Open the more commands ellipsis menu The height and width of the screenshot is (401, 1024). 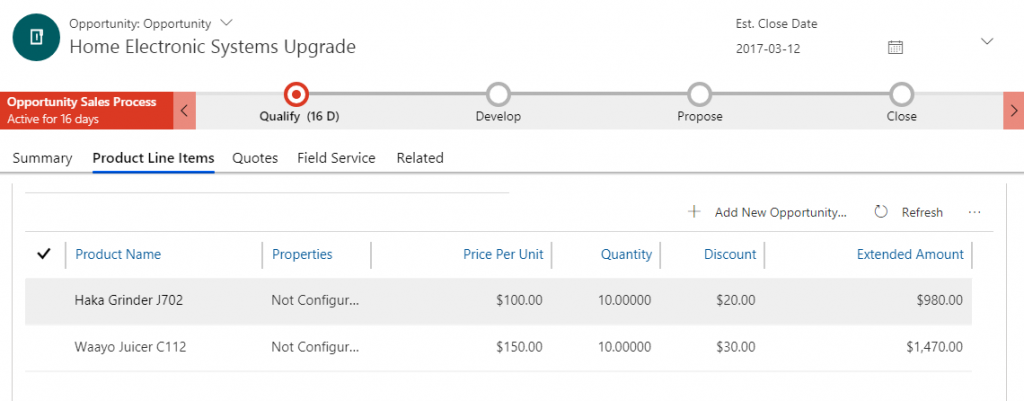point(975,212)
